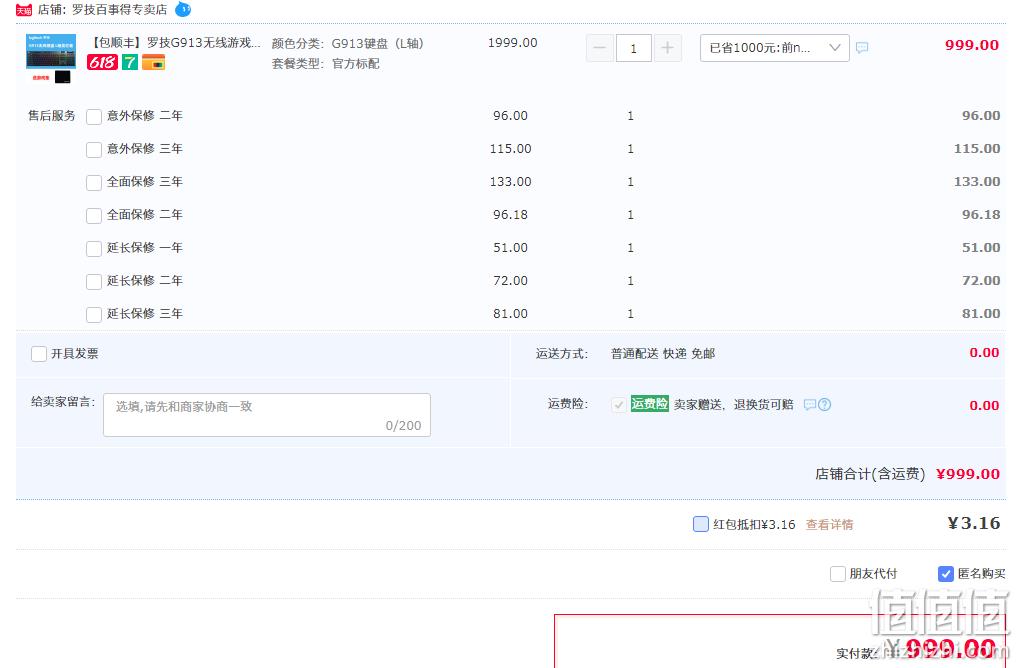Click the 店铺合计(含运费) label

[870, 474]
